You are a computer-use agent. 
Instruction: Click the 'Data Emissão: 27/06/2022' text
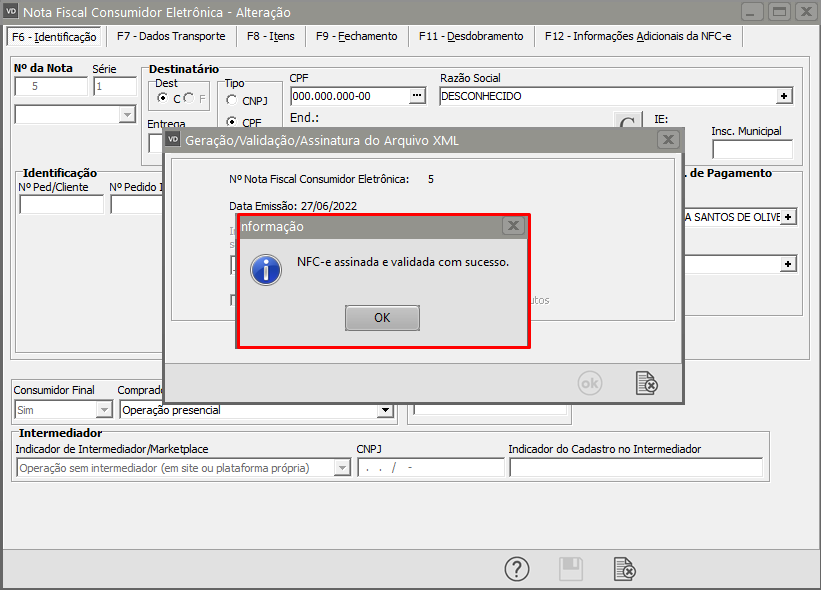coord(293,206)
